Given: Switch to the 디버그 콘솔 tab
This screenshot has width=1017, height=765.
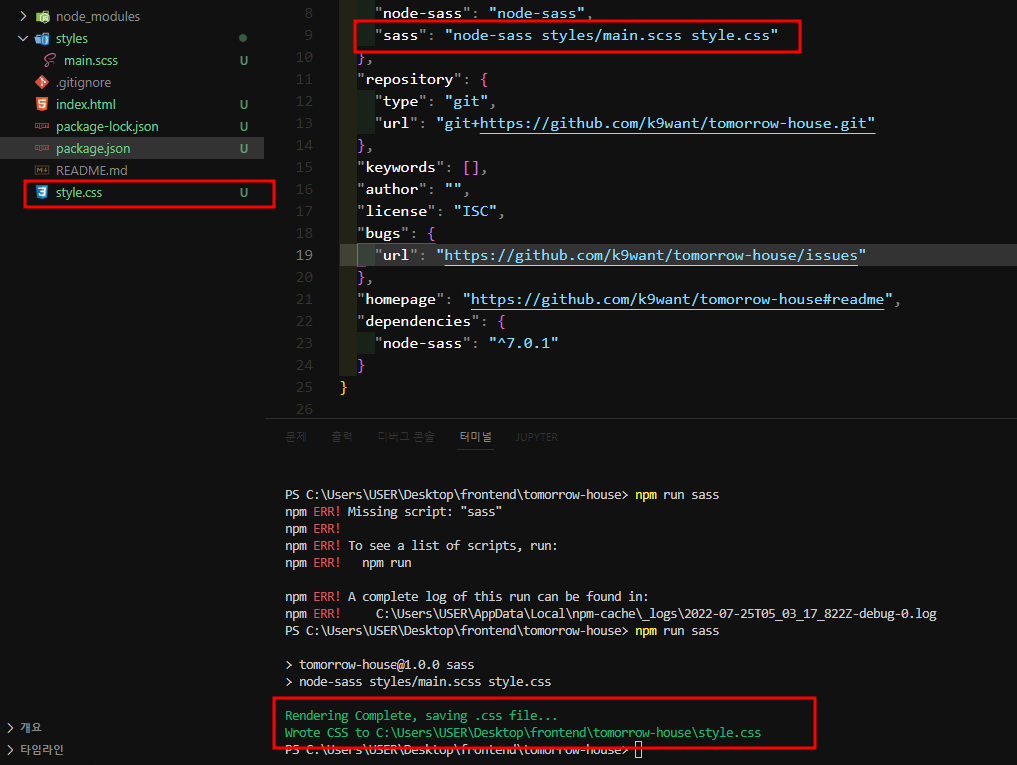Looking at the screenshot, I should [x=406, y=437].
